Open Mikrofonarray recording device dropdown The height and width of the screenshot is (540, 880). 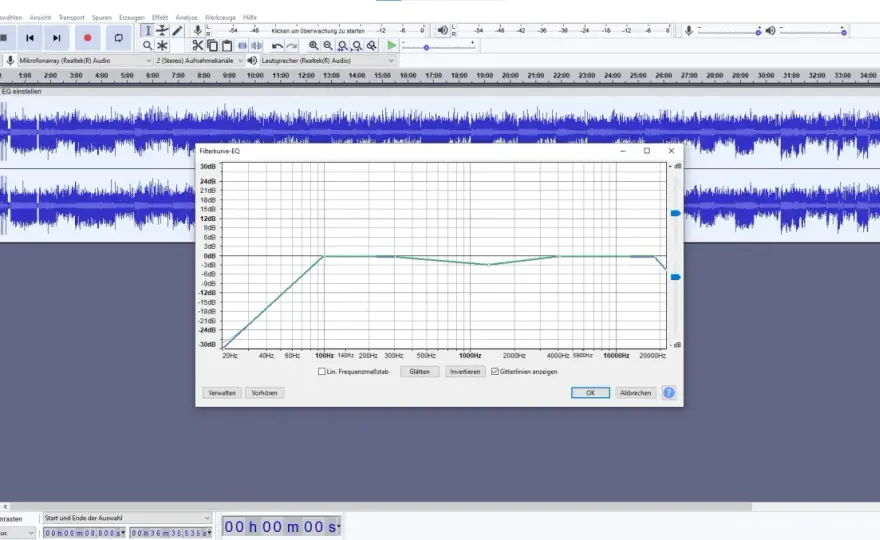coord(85,60)
